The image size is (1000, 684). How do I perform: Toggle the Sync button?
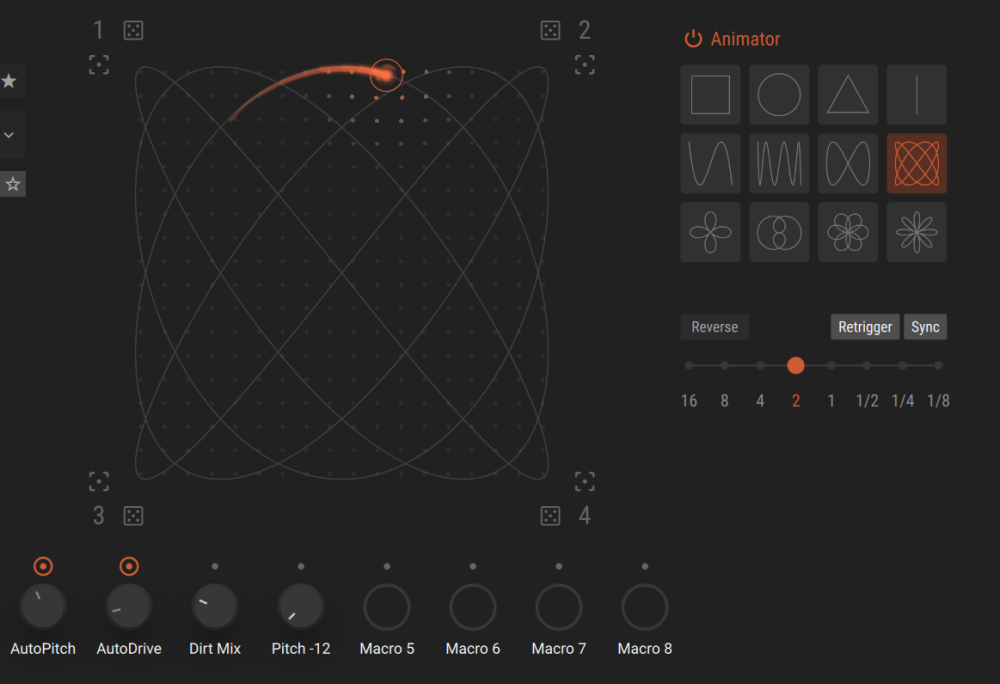(925, 327)
